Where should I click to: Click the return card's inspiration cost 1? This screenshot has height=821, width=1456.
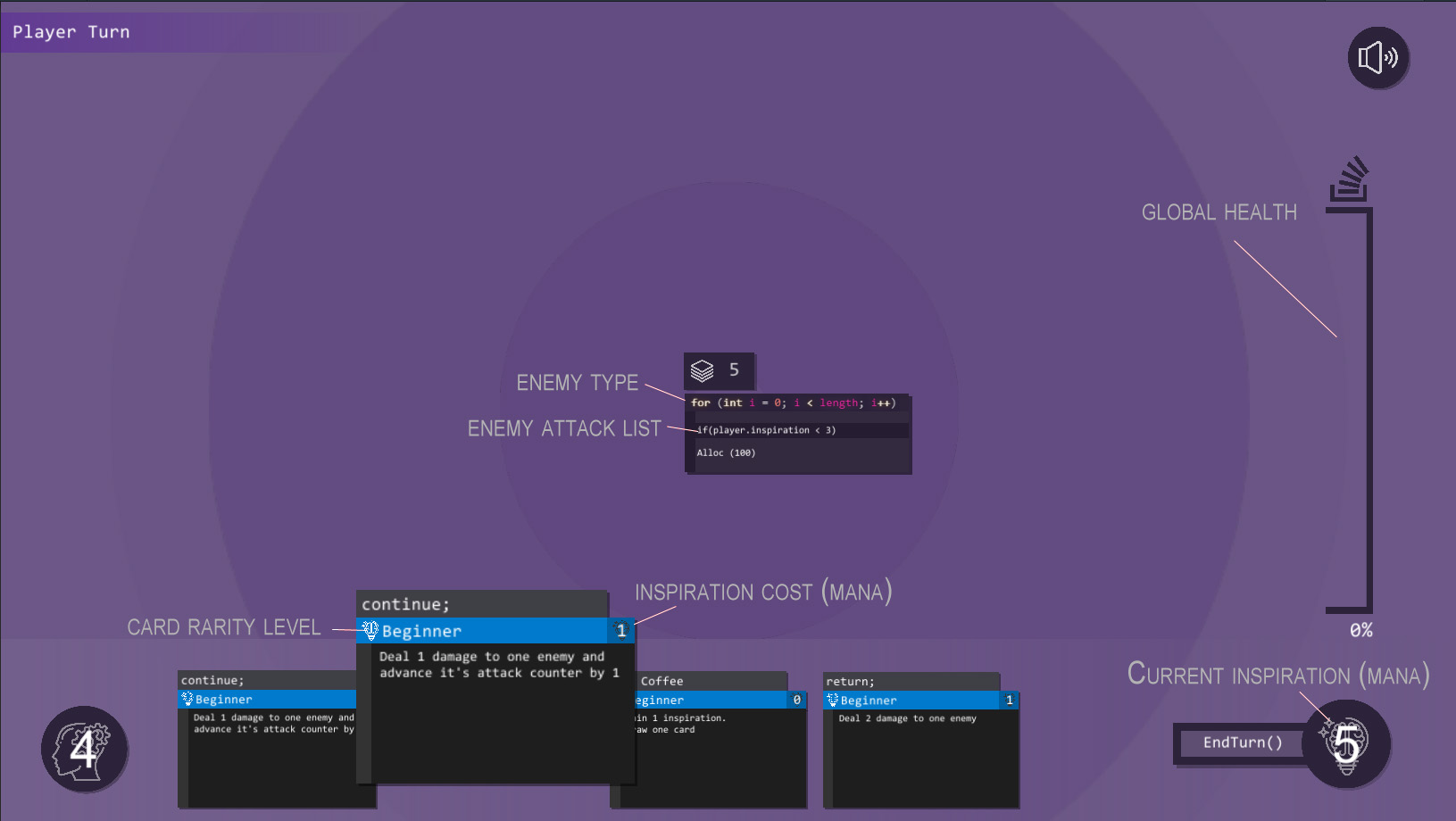1010,701
